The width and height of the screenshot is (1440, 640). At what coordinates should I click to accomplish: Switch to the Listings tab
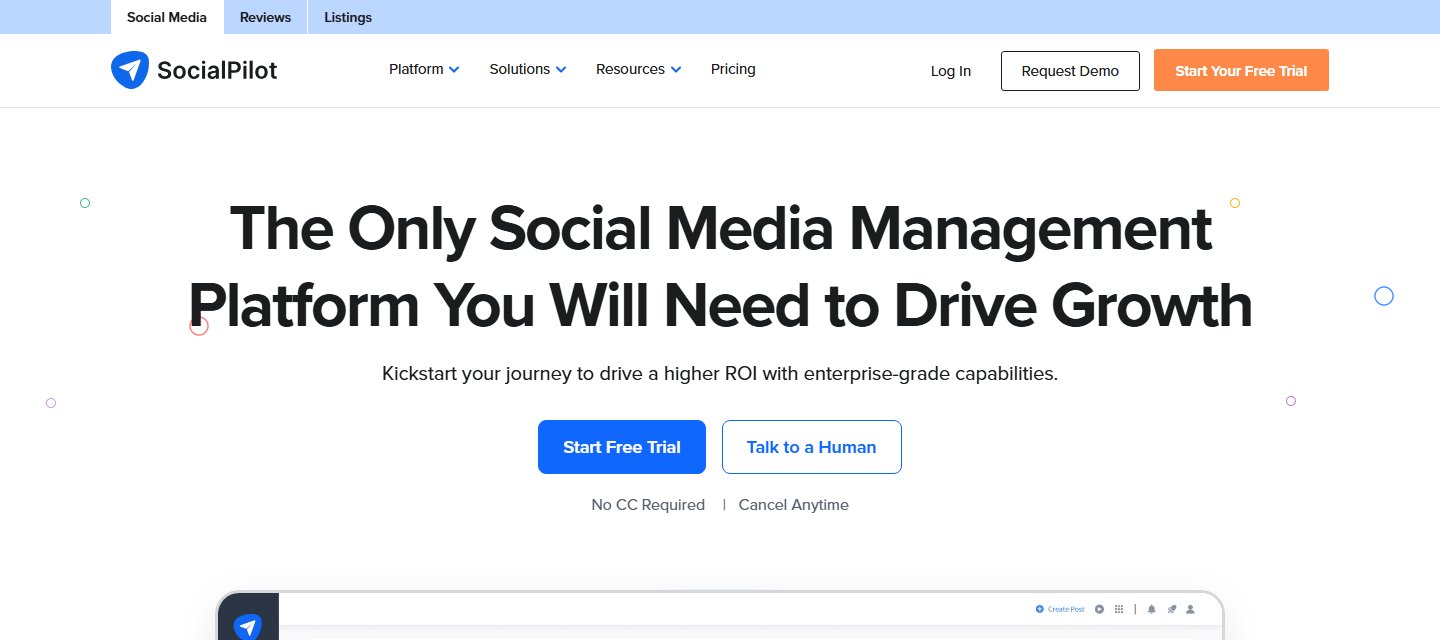click(x=348, y=17)
